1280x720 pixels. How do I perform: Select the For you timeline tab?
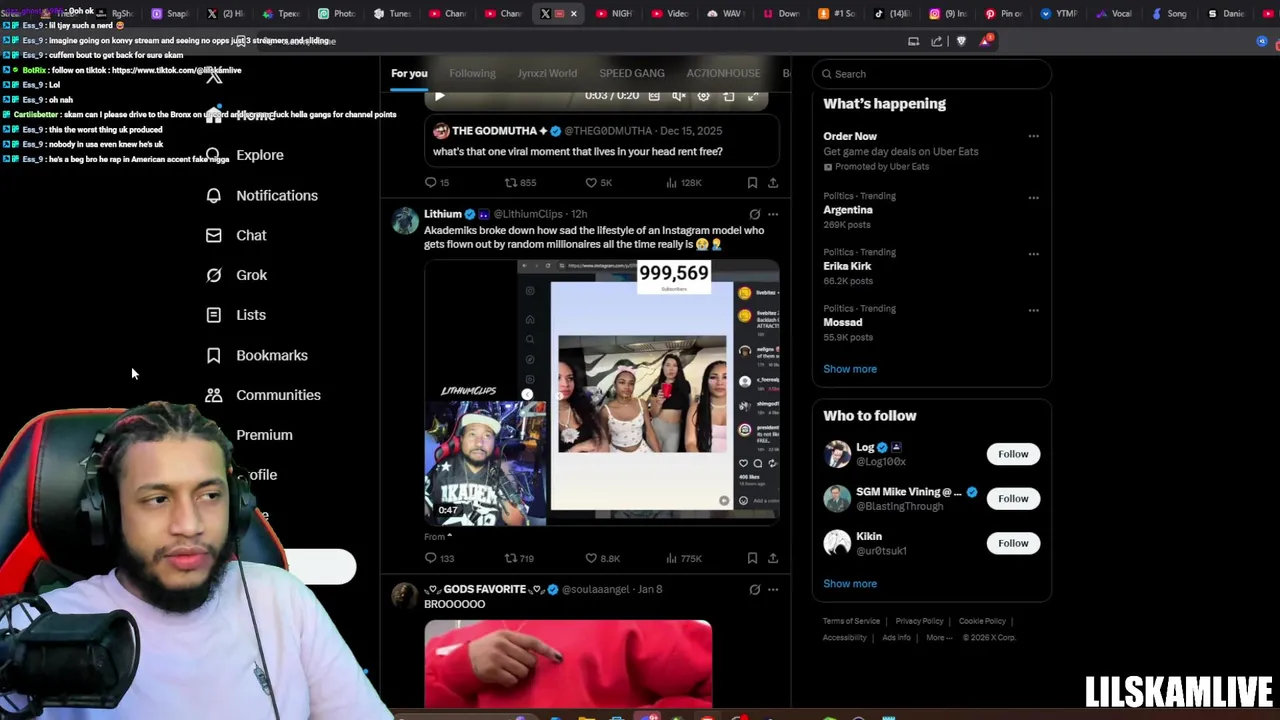coord(409,73)
